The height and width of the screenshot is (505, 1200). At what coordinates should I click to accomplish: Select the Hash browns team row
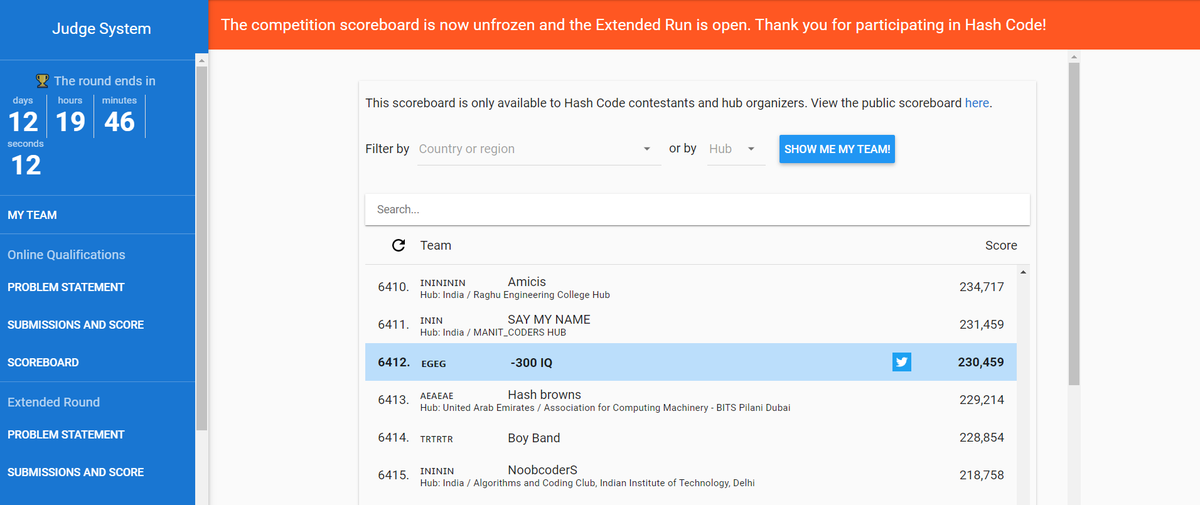coord(691,400)
